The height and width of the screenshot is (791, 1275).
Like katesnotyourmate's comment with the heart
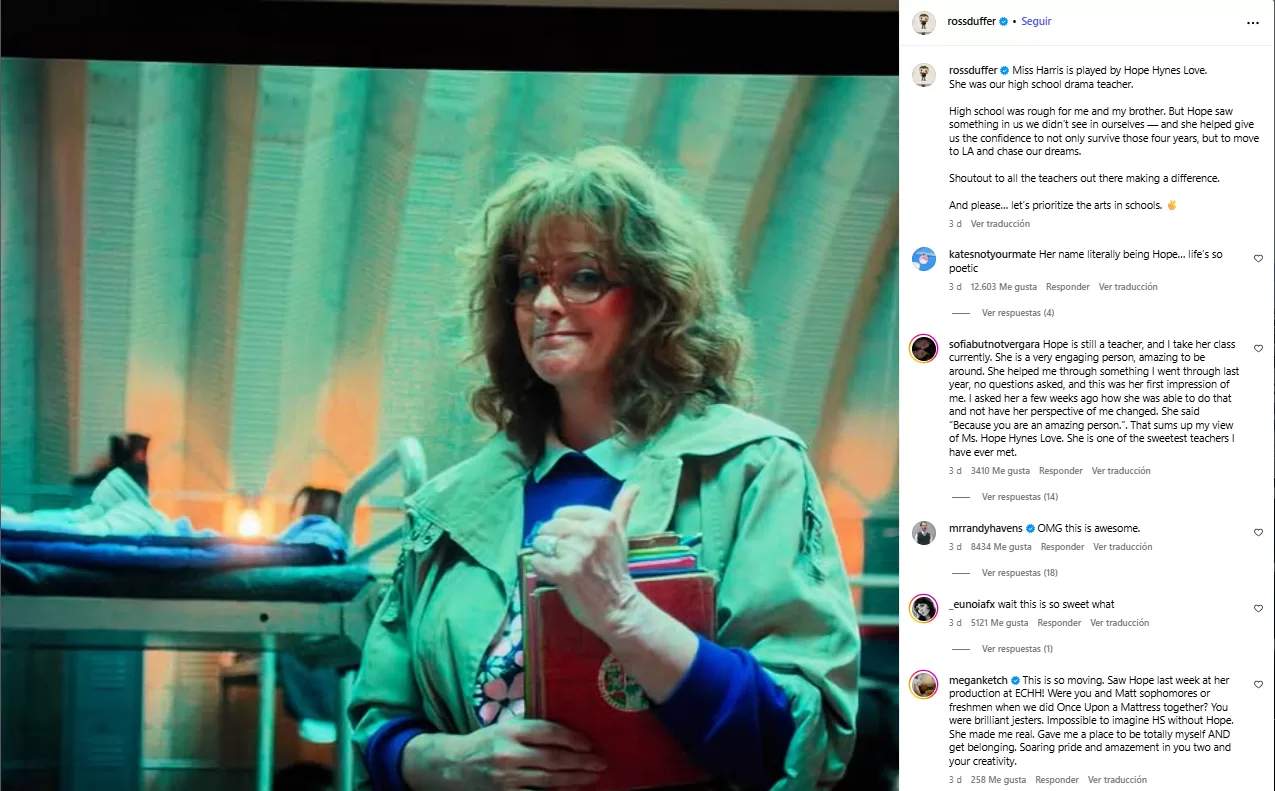[1258, 259]
